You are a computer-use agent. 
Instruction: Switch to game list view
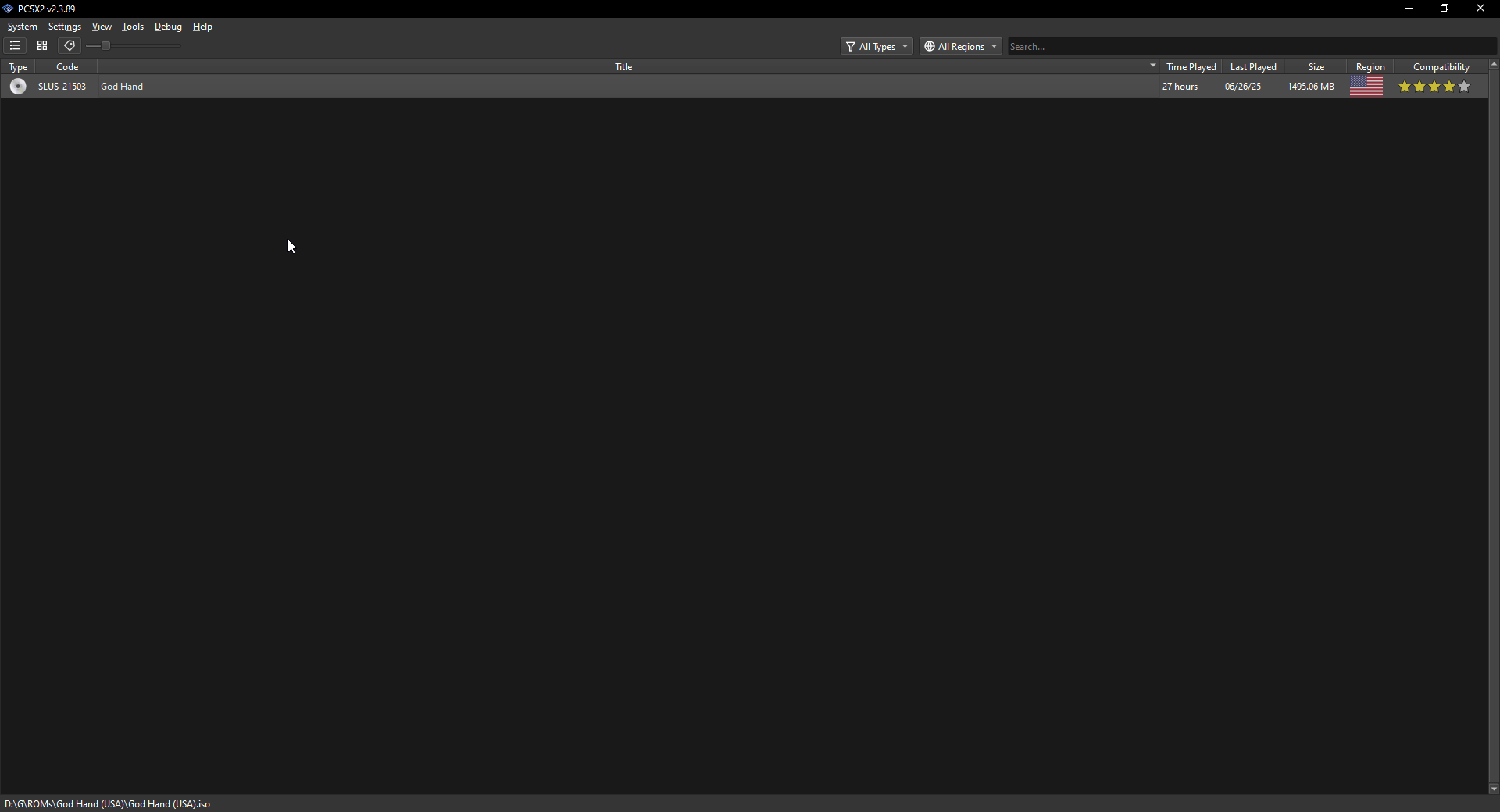[15, 46]
